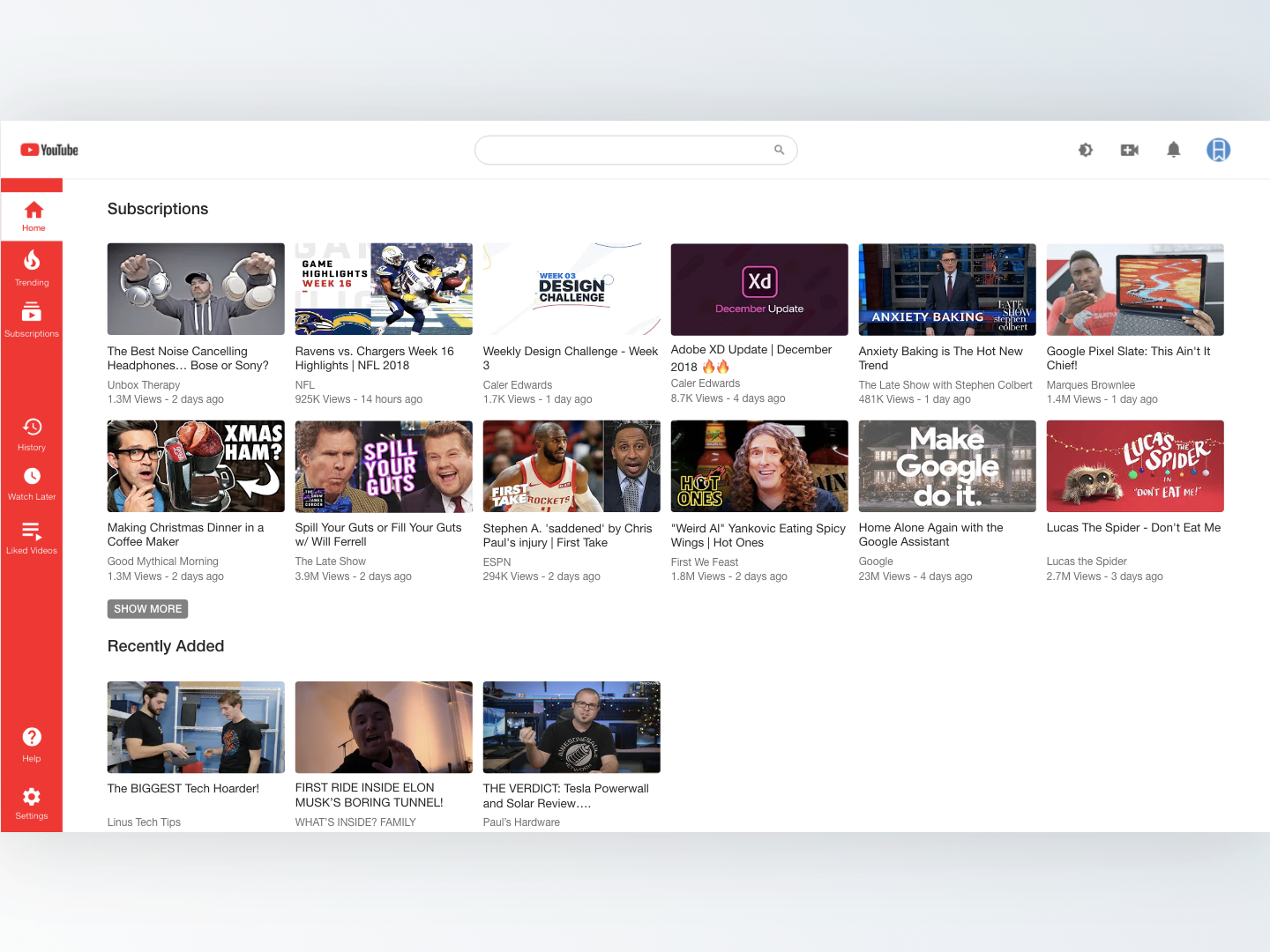Open title 'Adobe XD Update | December 2018'

pos(751,358)
